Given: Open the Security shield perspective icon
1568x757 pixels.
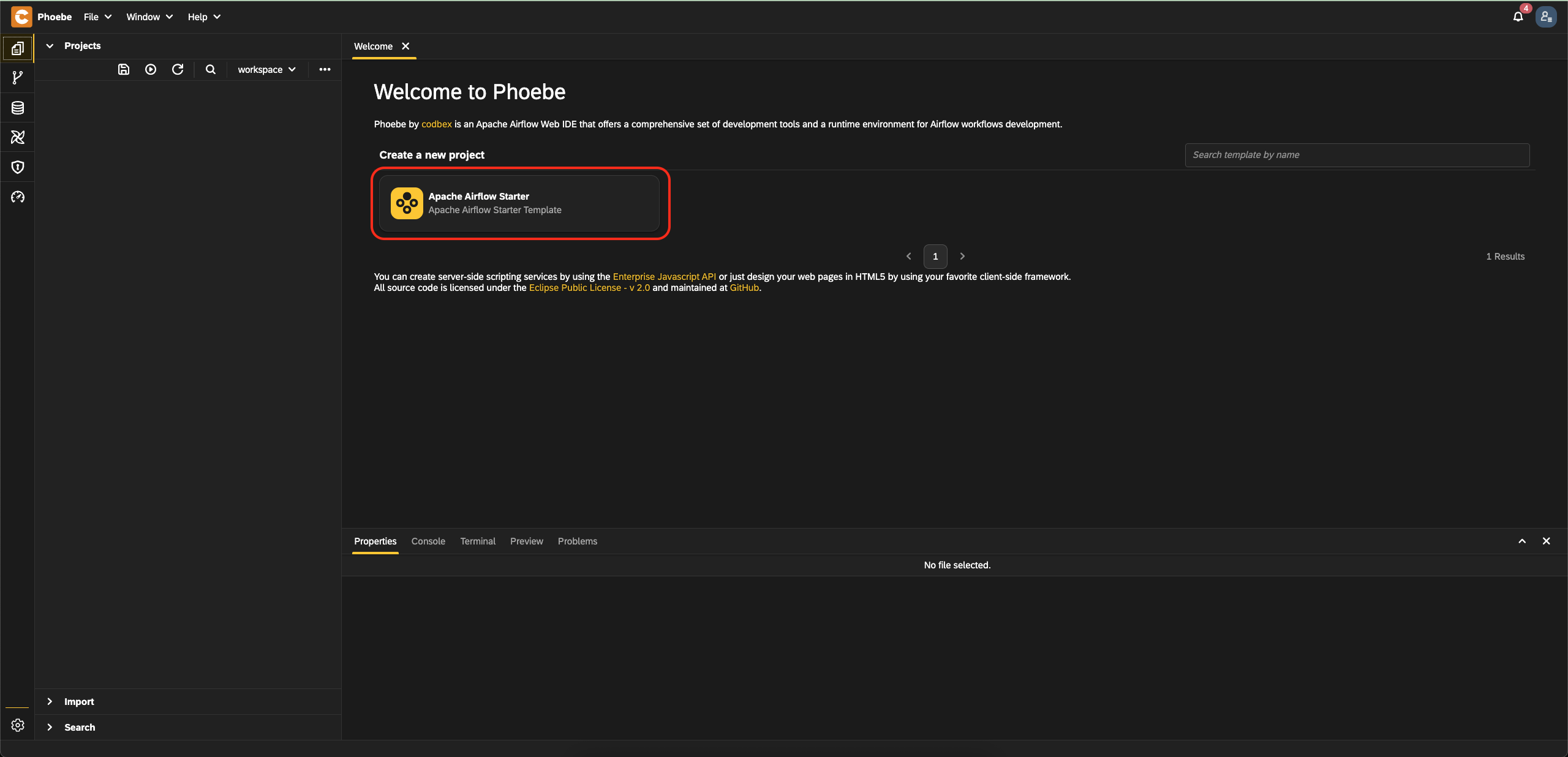Looking at the screenshot, I should point(18,167).
